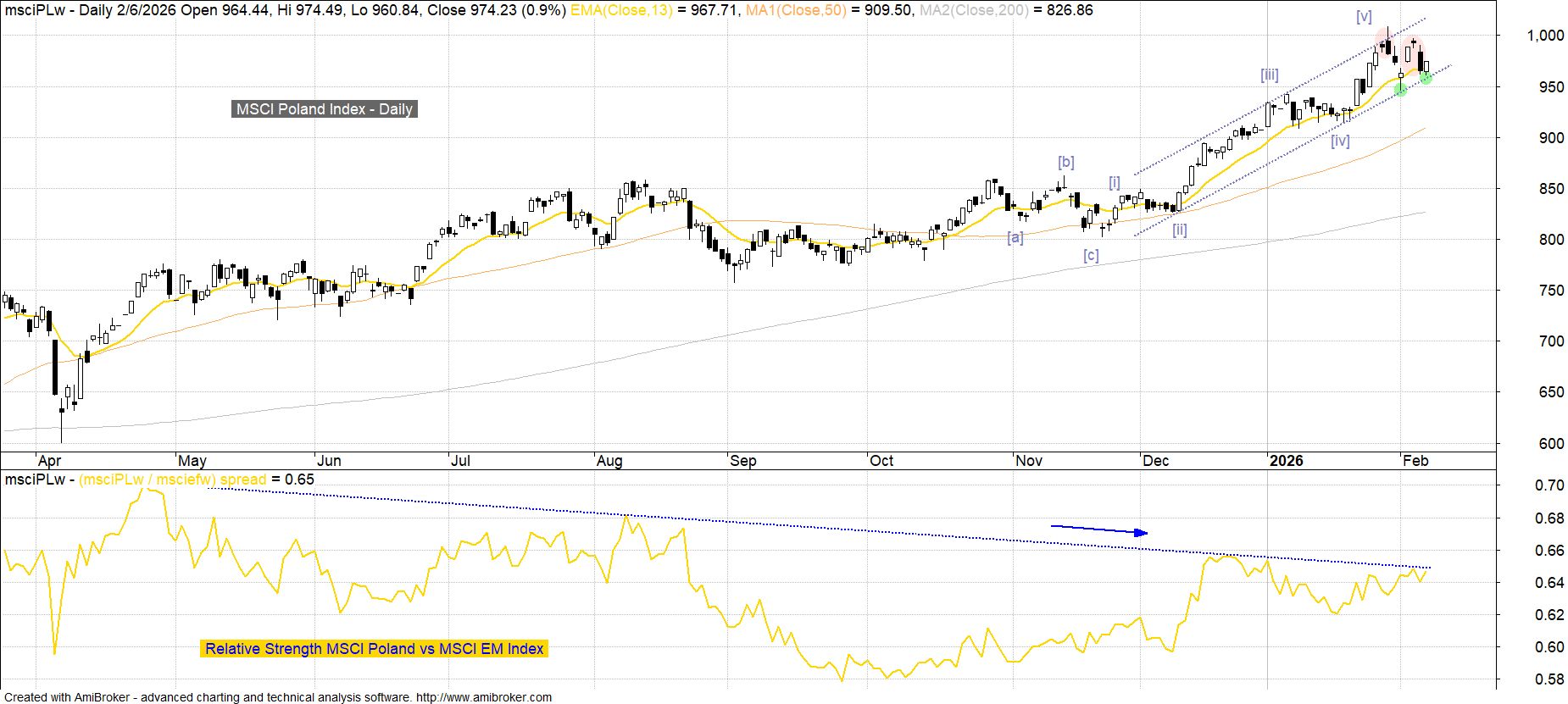Click the Relative Strength MSCI Poland label
The height and width of the screenshot is (704, 1568).
374,649
